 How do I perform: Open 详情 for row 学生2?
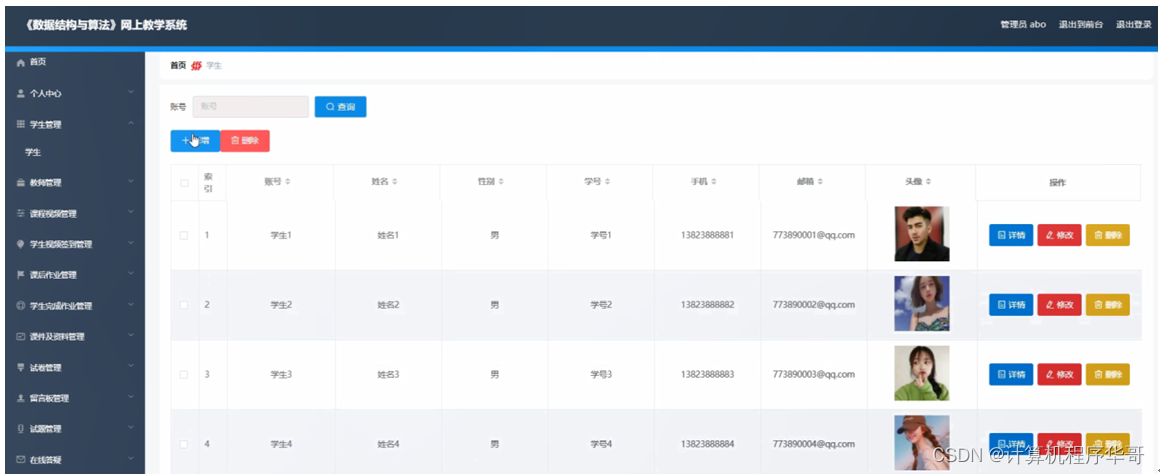(x=1011, y=305)
